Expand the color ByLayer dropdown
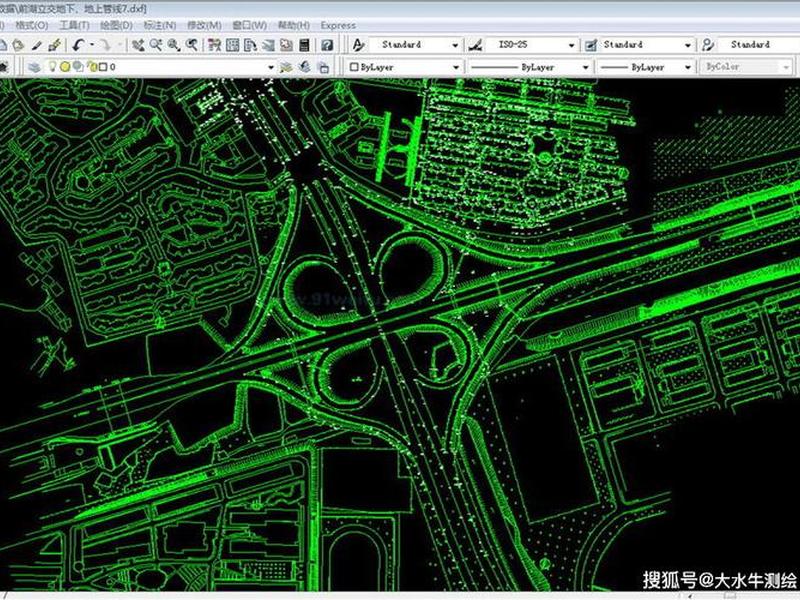Image resolution: width=800 pixels, height=600 pixels. pyautogui.click(x=456, y=67)
